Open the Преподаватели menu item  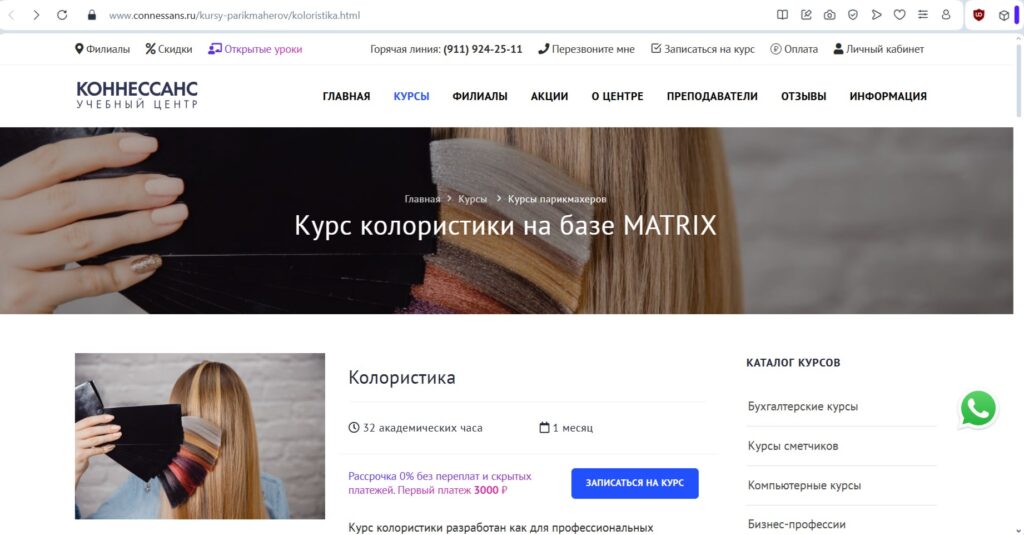pos(712,96)
